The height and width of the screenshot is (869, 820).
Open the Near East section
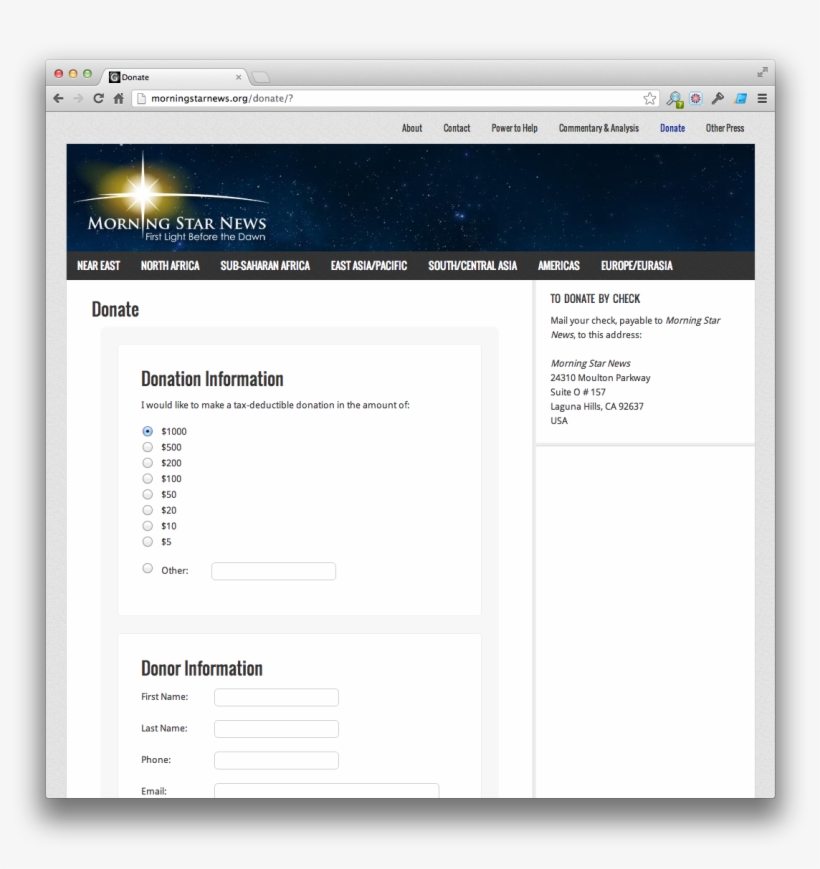[x=99, y=265]
